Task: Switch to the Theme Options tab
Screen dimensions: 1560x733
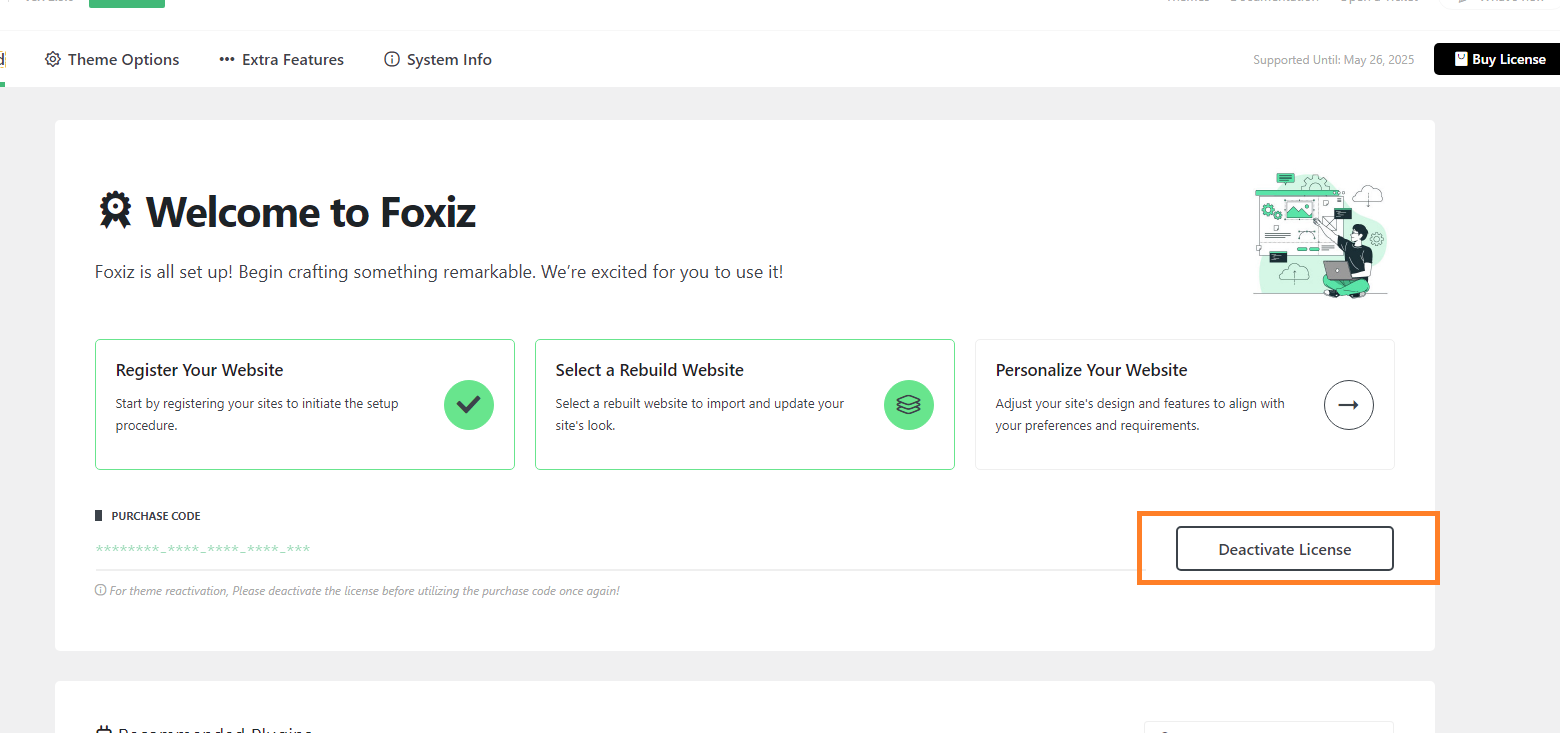Action: point(112,60)
